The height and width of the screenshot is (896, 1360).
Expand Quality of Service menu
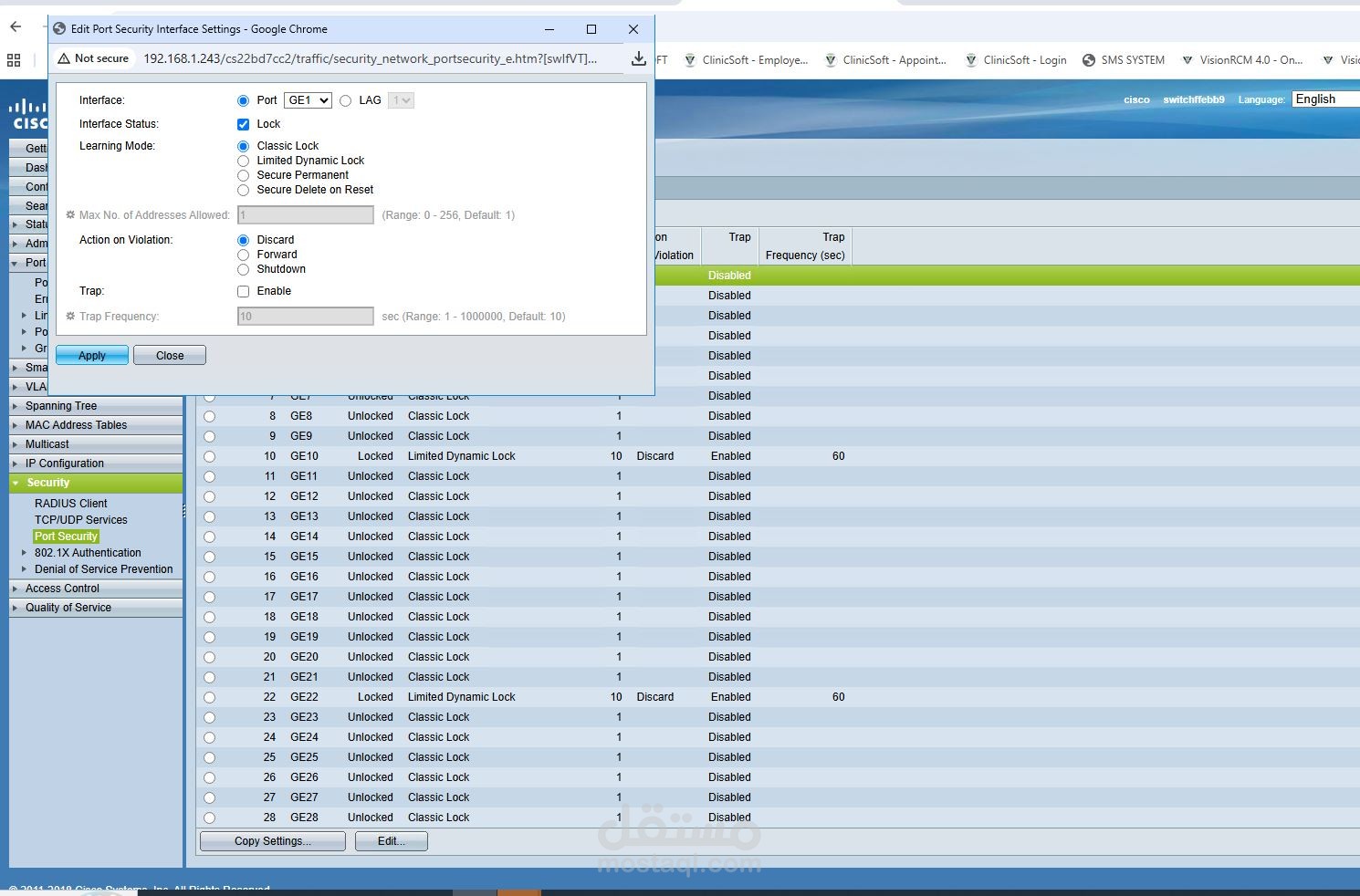[x=96, y=608]
